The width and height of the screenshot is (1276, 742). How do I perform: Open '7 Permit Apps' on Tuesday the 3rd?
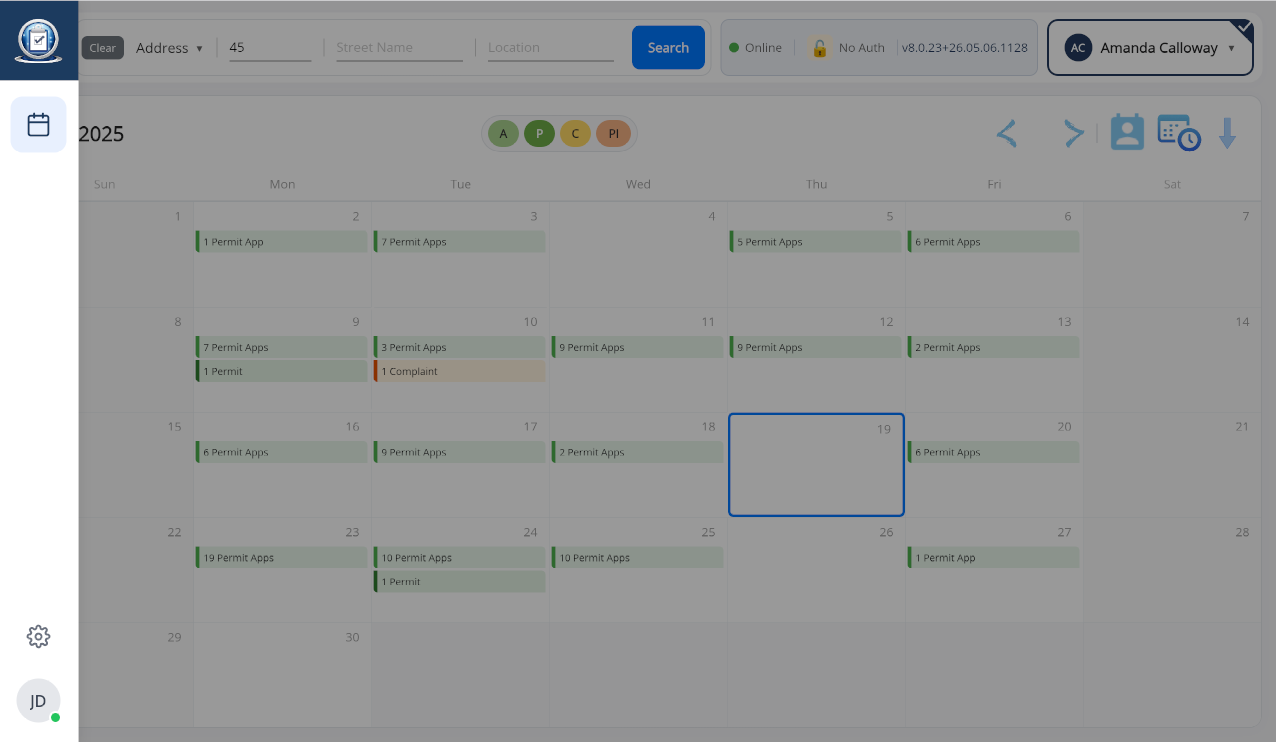(459, 242)
